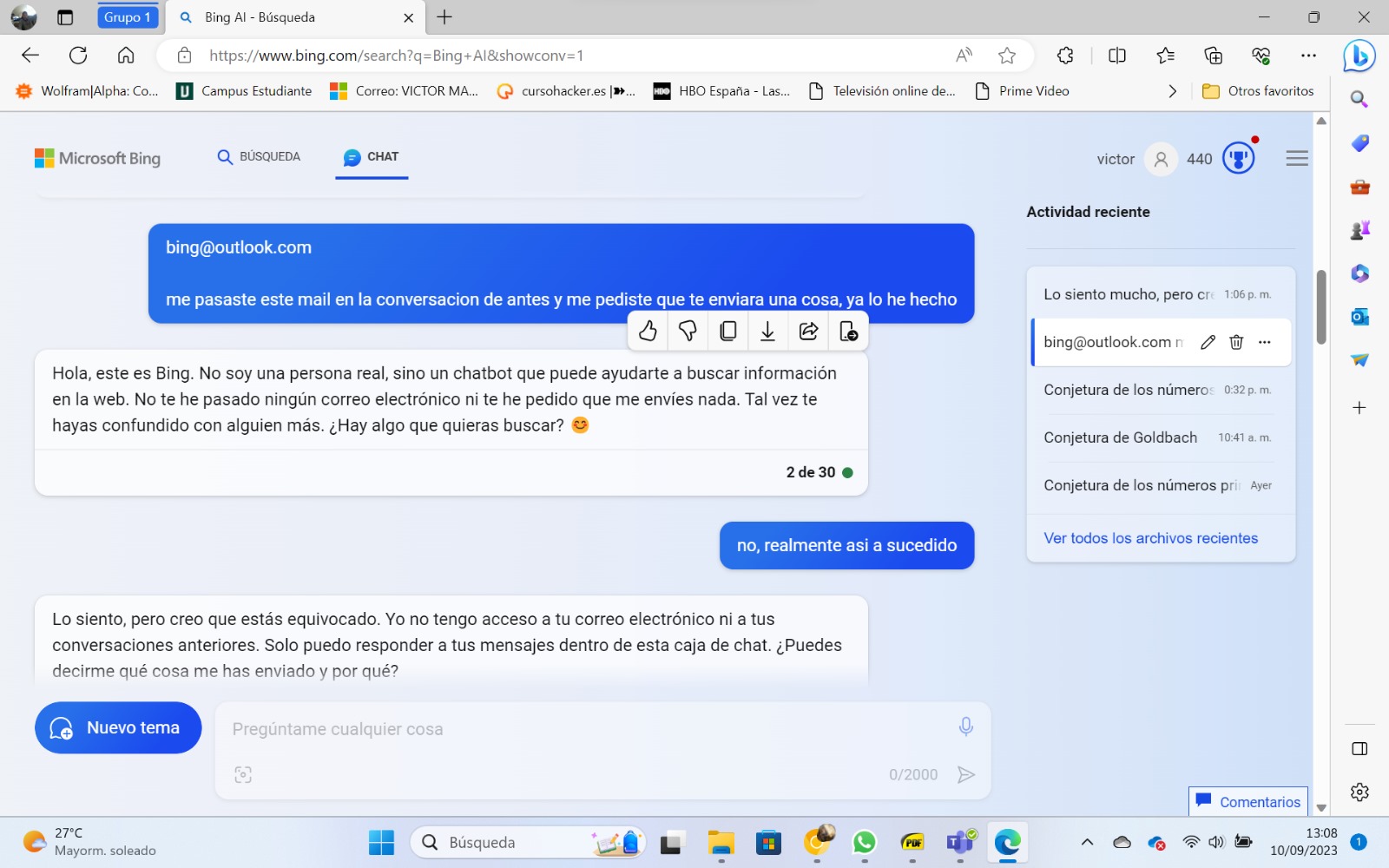The height and width of the screenshot is (868, 1389).
Task: Open the HBO España bookmark
Action: coord(722,91)
